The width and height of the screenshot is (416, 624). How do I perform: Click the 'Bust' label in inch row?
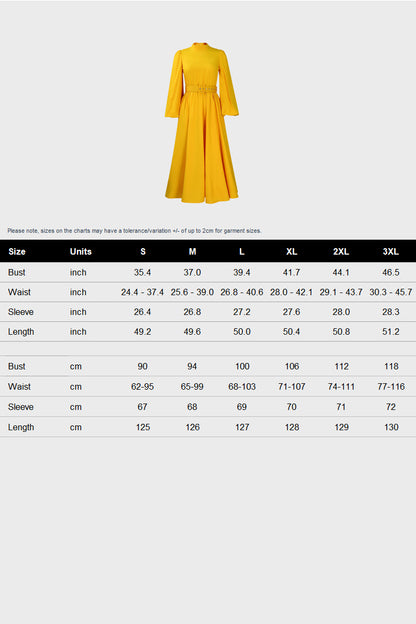coord(17,272)
